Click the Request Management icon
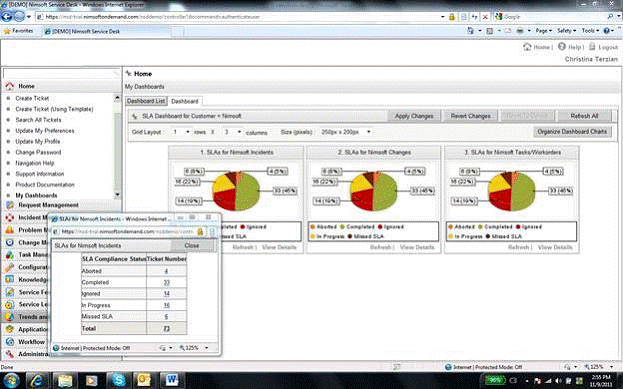The width and height of the screenshot is (623, 389). click(10, 205)
